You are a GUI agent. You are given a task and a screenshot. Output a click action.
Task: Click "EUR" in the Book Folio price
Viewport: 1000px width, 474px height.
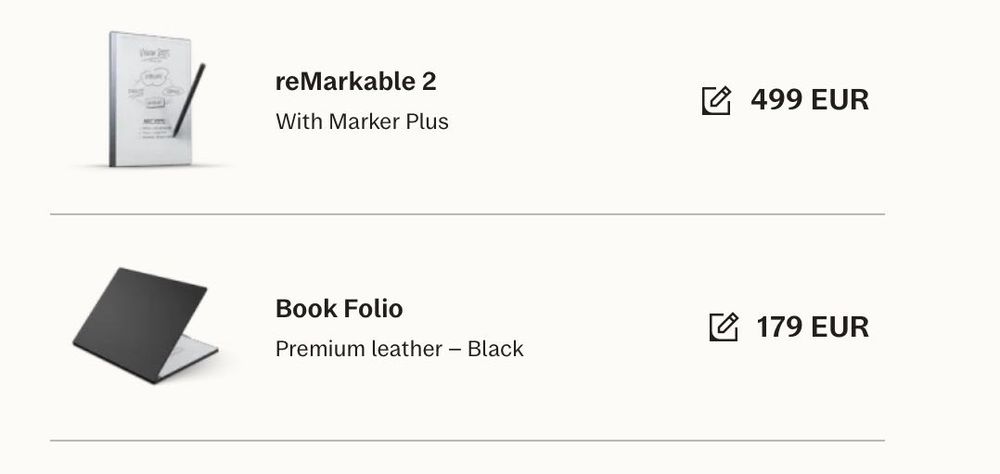[840, 327]
